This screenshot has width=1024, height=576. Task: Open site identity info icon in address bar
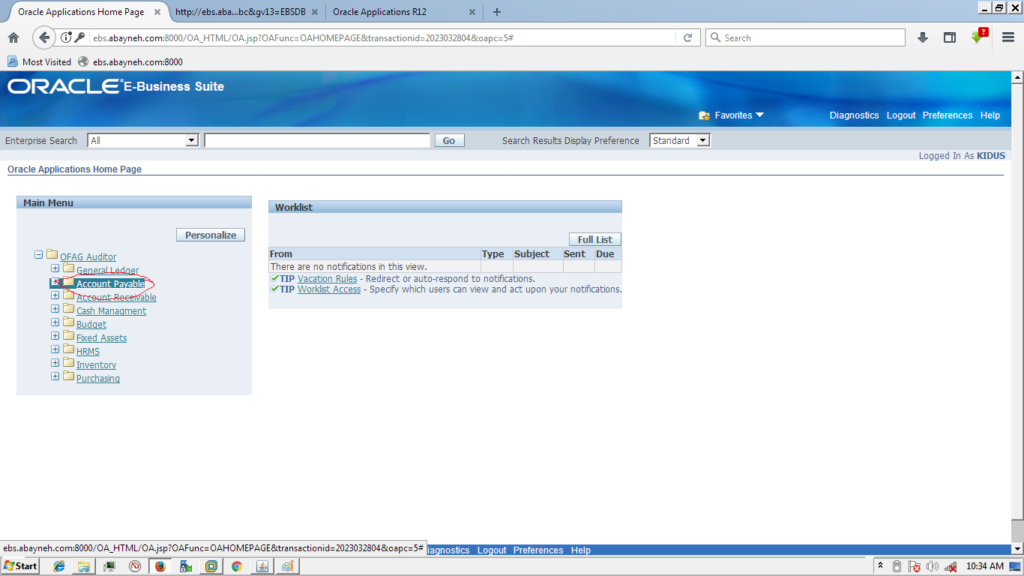pyautogui.click(x=66, y=38)
